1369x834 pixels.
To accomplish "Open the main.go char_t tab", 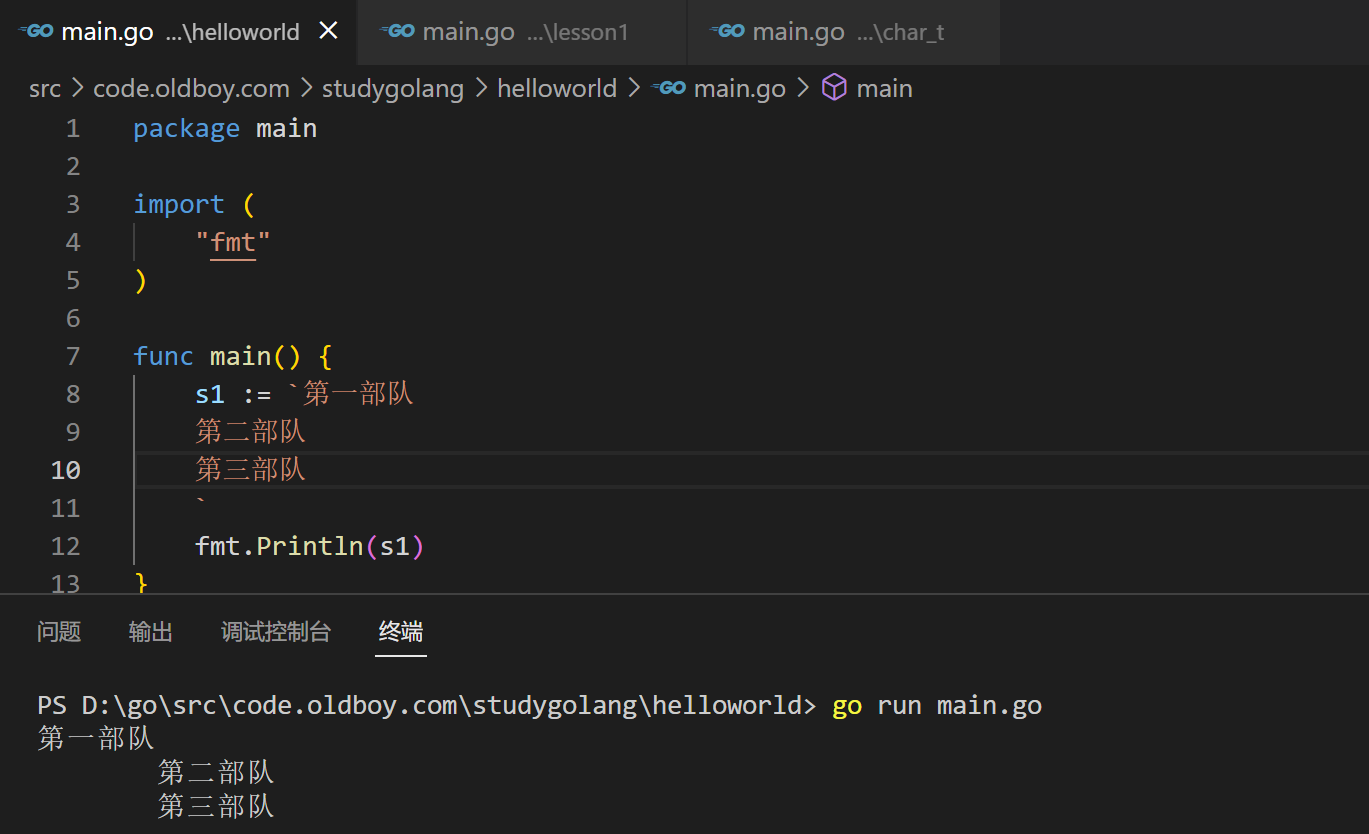I will (x=844, y=32).
